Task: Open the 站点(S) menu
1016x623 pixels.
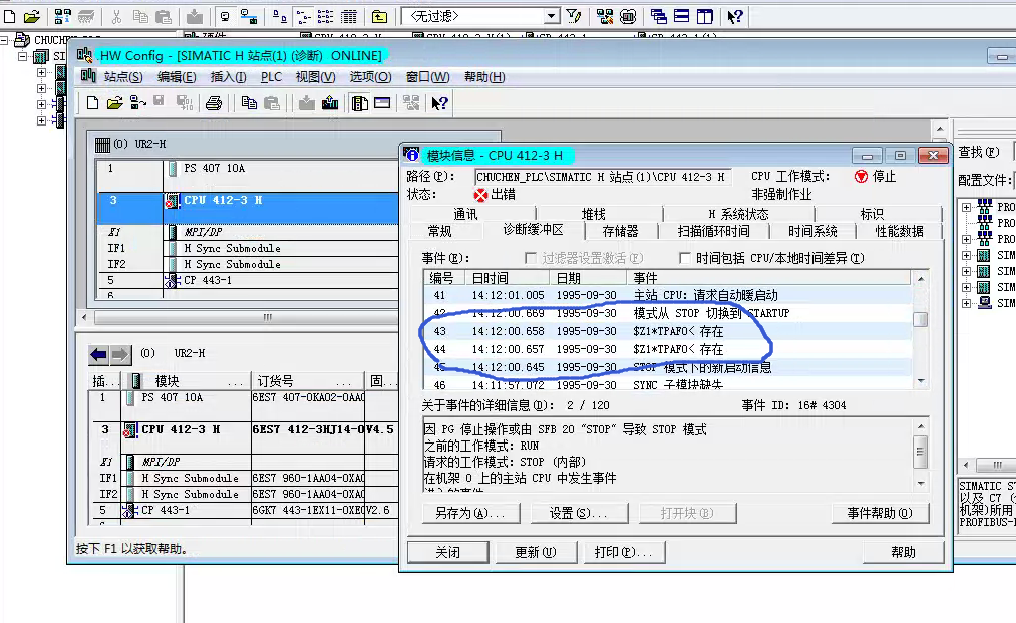Action: pos(123,77)
